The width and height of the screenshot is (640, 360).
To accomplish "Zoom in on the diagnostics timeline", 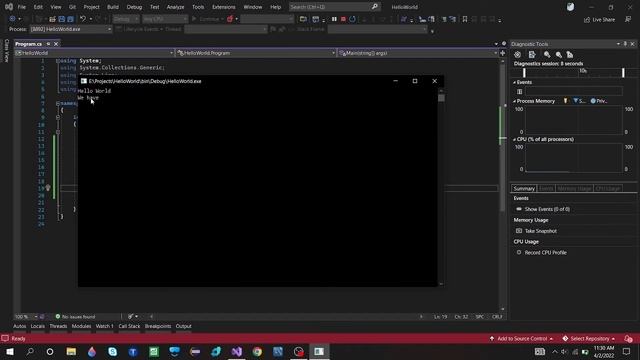I will tap(547, 55).
